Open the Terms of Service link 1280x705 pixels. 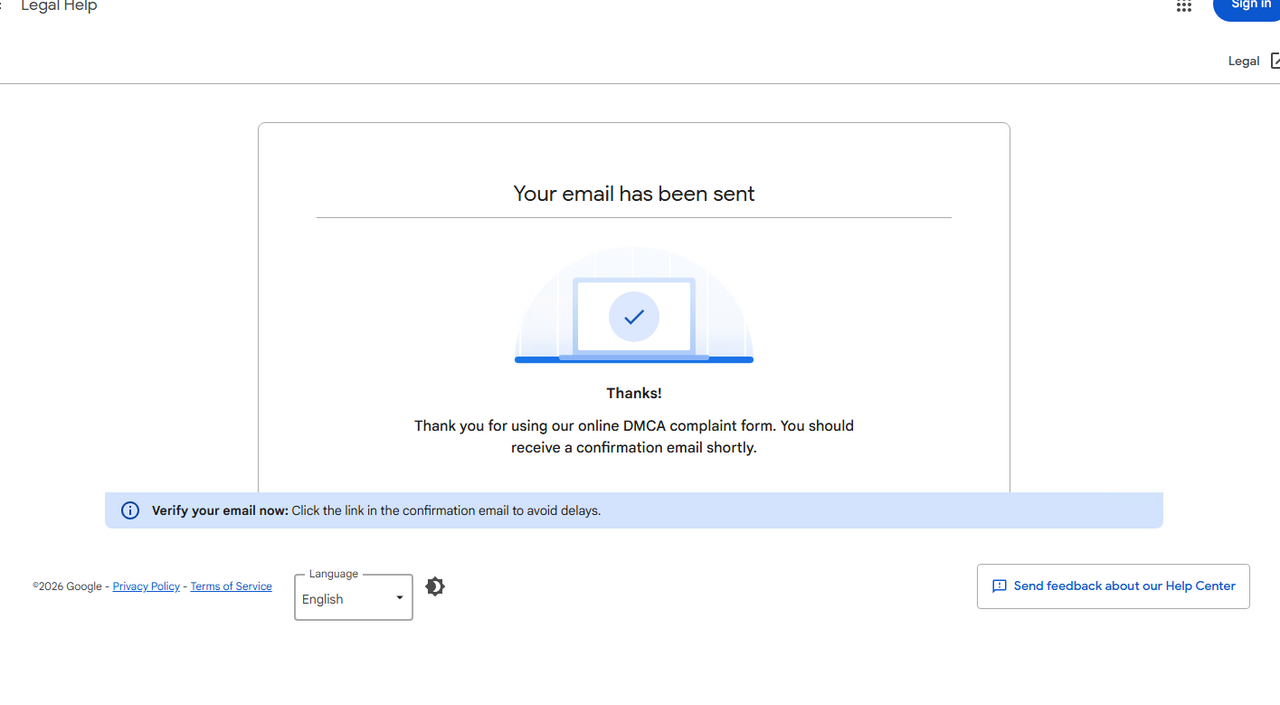pyautogui.click(x=231, y=587)
